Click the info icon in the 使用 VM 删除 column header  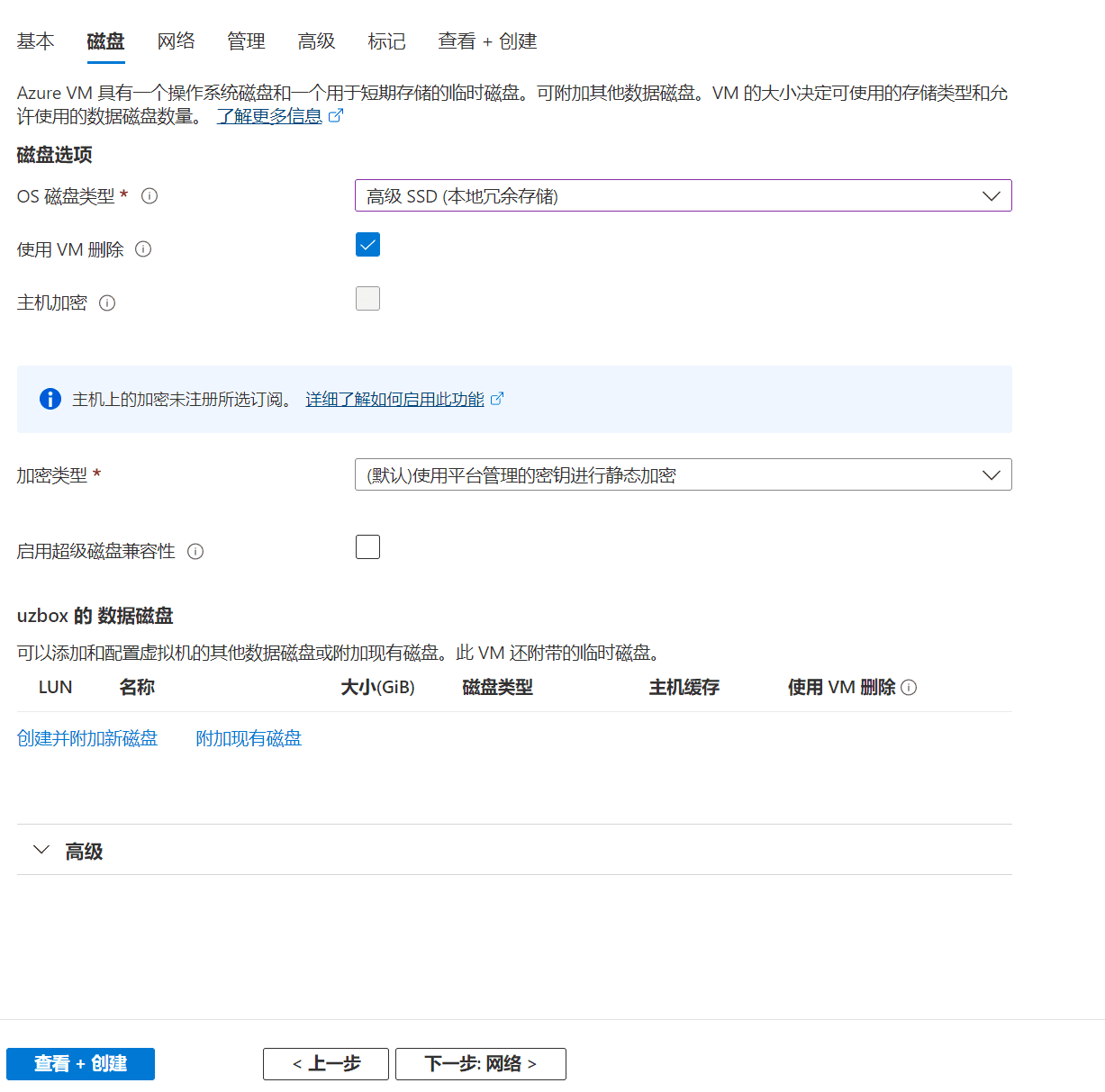[x=910, y=687]
